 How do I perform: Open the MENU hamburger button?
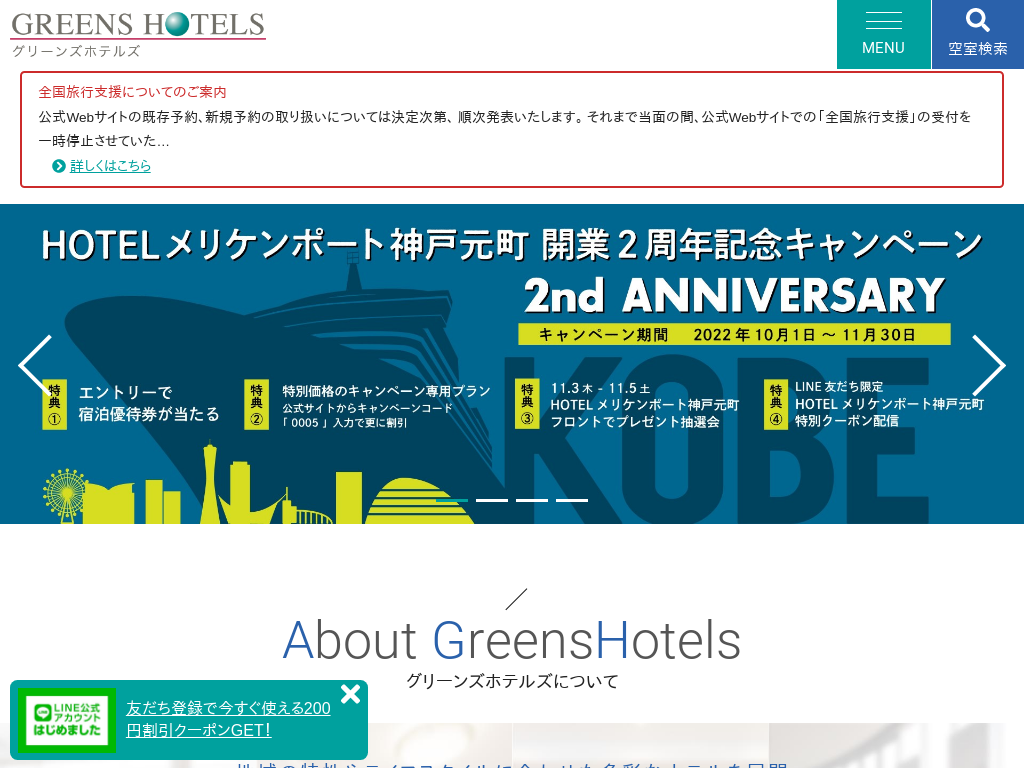pos(883,34)
